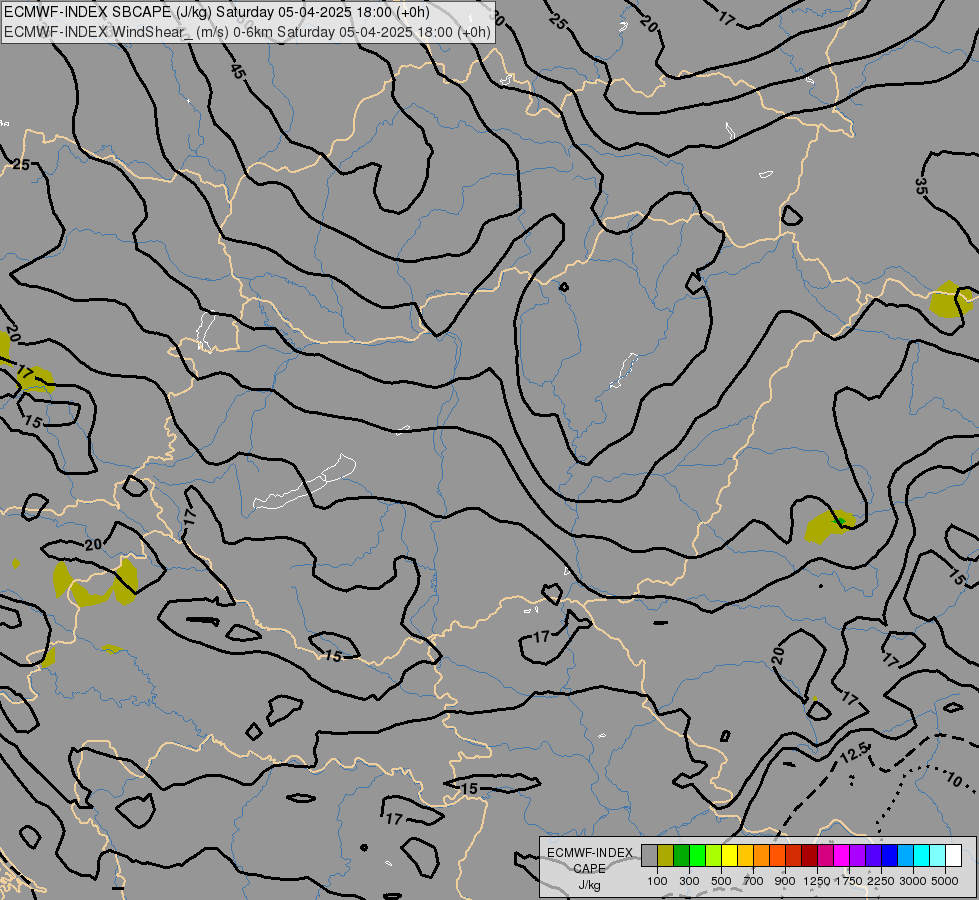Pick the yellow-green legend swatch
979x900 pixels.
pyautogui.click(x=713, y=856)
